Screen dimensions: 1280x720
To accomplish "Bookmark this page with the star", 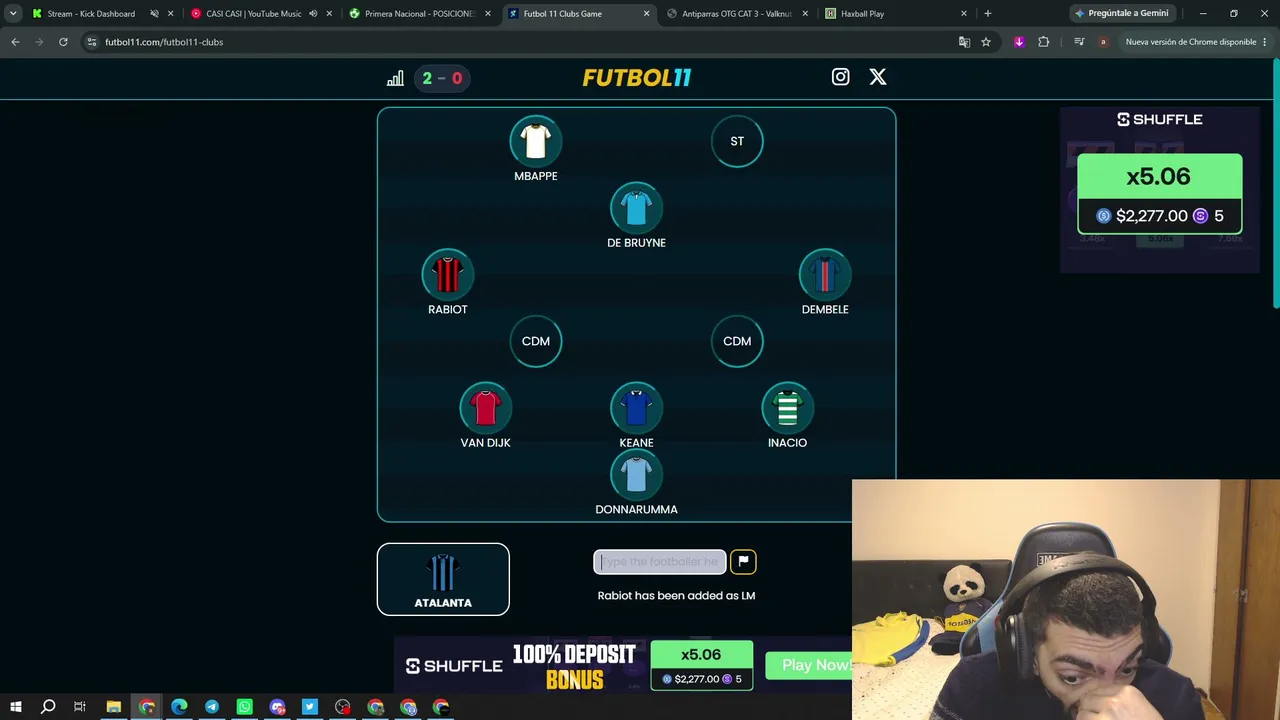I will (986, 42).
